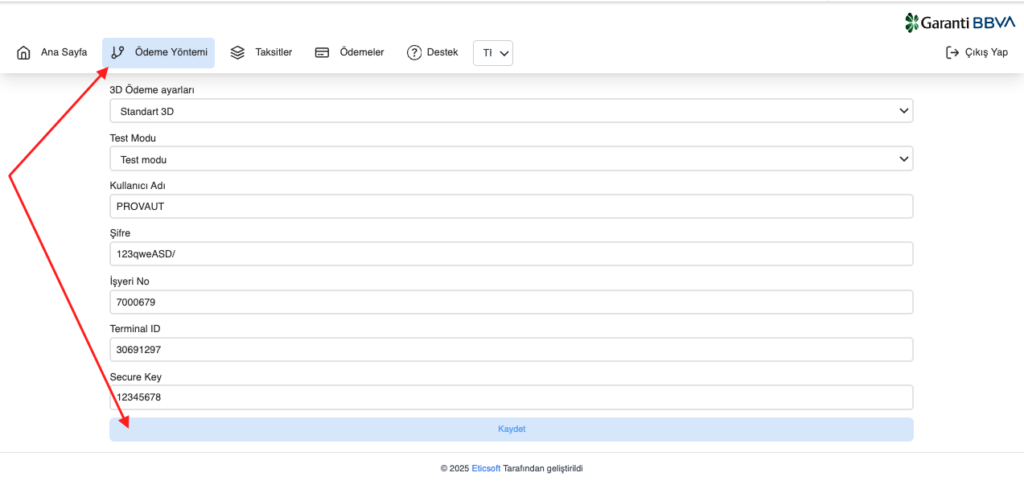Open the Ödemeler menu item
1024x485 pixels.
pyautogui.click(x=362, y=53)
